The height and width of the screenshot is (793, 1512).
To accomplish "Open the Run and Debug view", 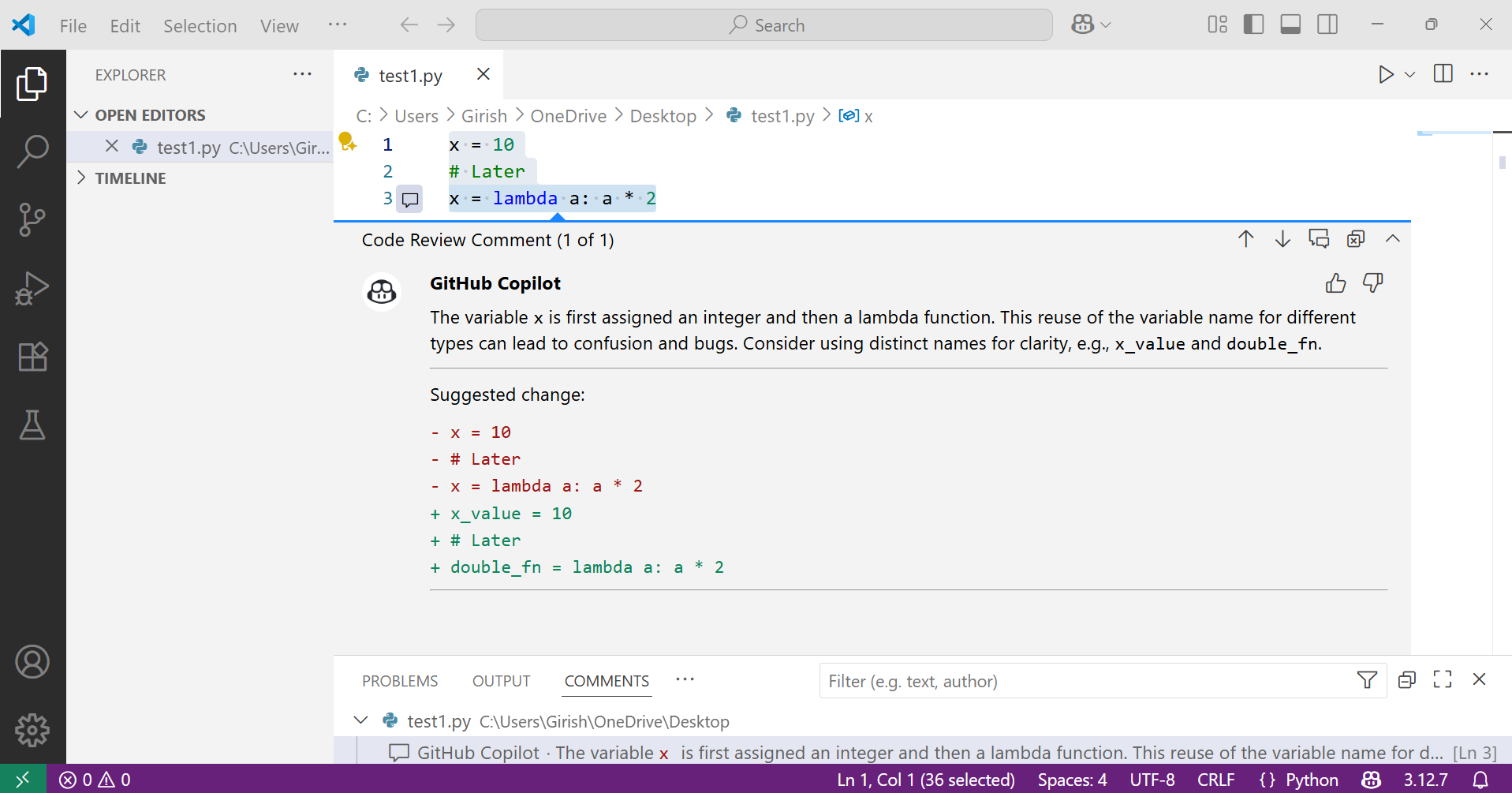I will pos(32,288).
